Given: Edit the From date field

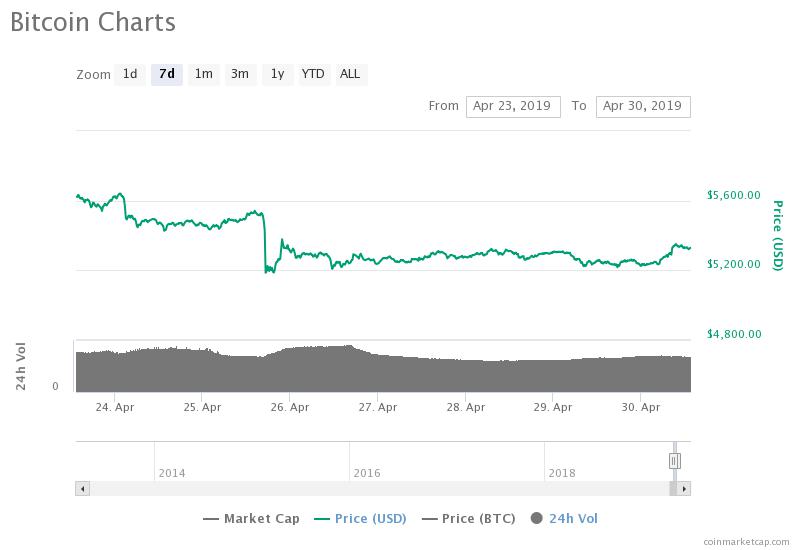Looking at the screenshot, I should coord(513,107).
